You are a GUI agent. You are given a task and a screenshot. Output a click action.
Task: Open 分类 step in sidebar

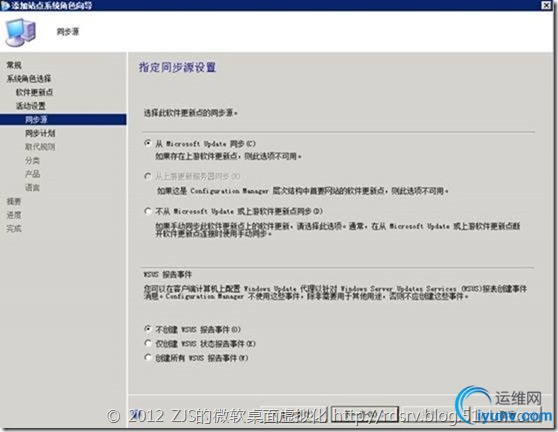click(x=32, y=160)
